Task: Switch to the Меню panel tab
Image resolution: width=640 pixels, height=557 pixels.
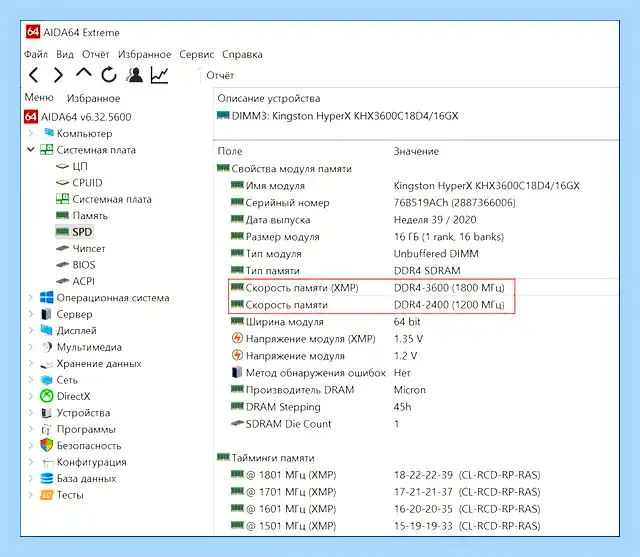Action: (x=39, y=98)
